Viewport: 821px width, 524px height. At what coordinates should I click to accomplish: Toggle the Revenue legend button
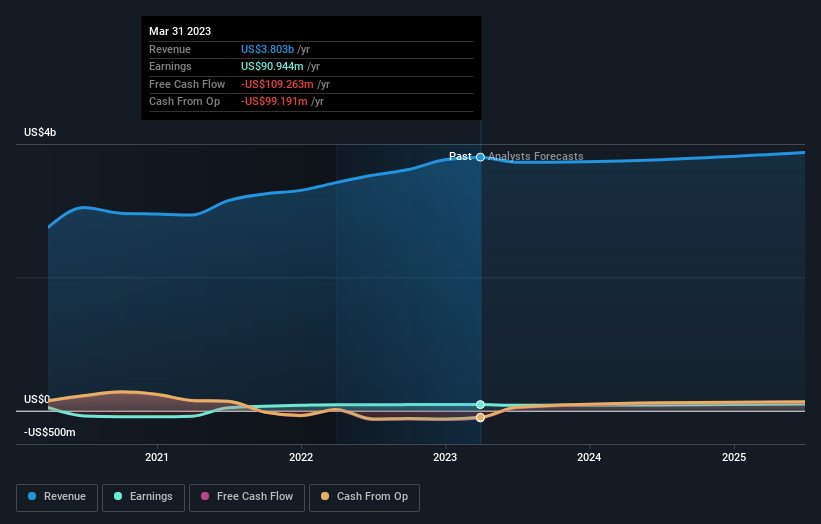coord(57,497)
